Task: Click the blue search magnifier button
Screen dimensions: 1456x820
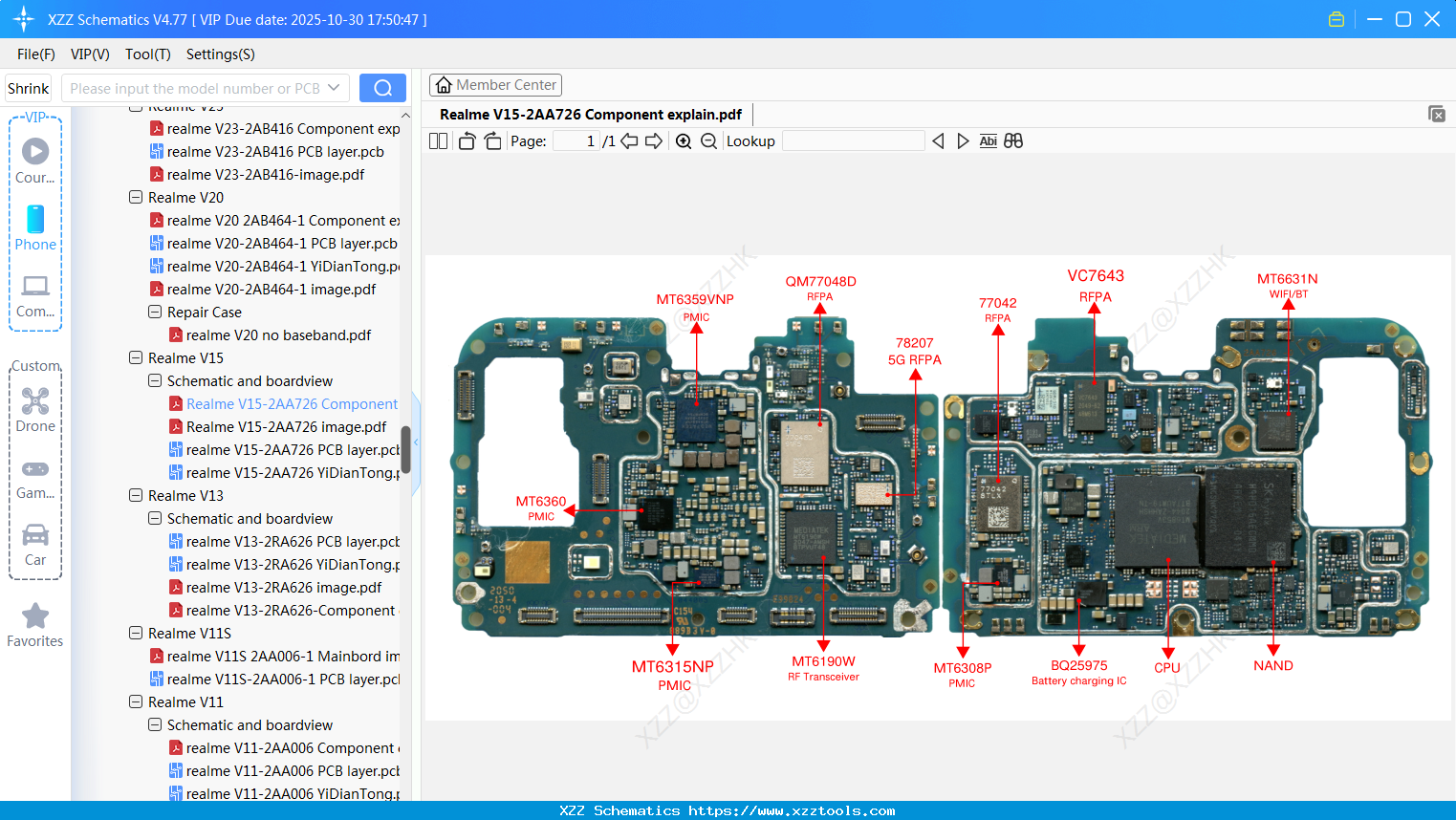Action: pyautogui.click(x=382, y=87)
